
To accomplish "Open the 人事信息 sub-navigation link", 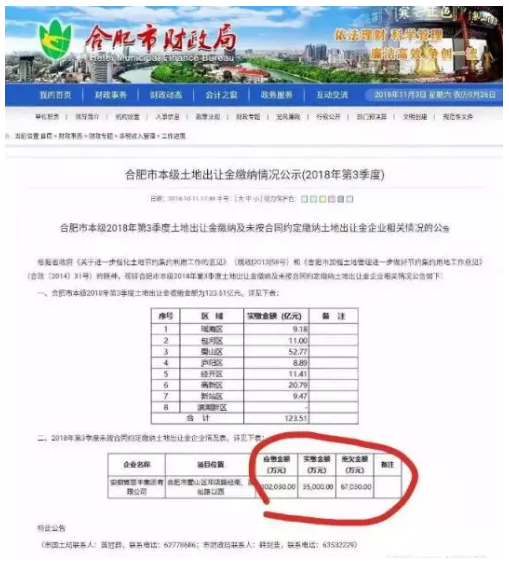I will (x=167, y=117).
